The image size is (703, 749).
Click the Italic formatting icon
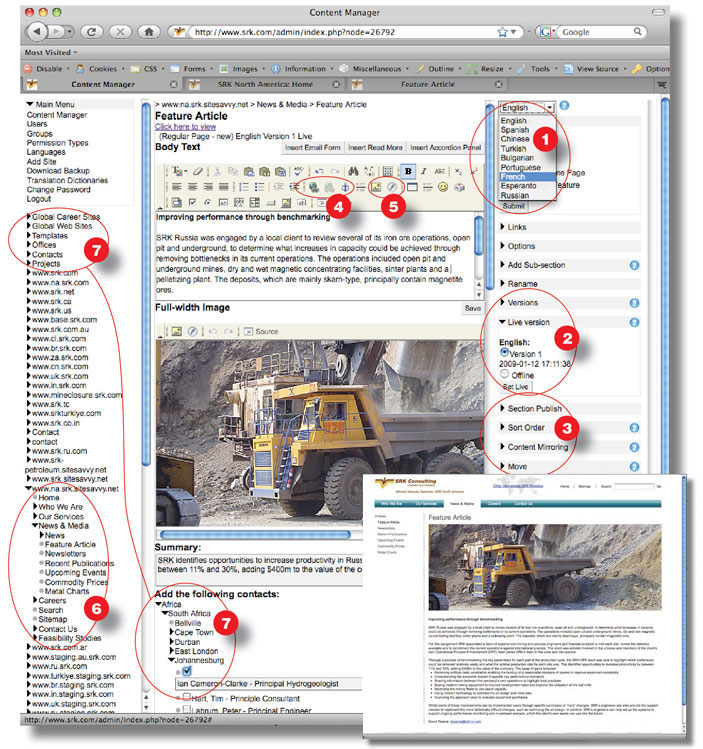coord(424,171)
